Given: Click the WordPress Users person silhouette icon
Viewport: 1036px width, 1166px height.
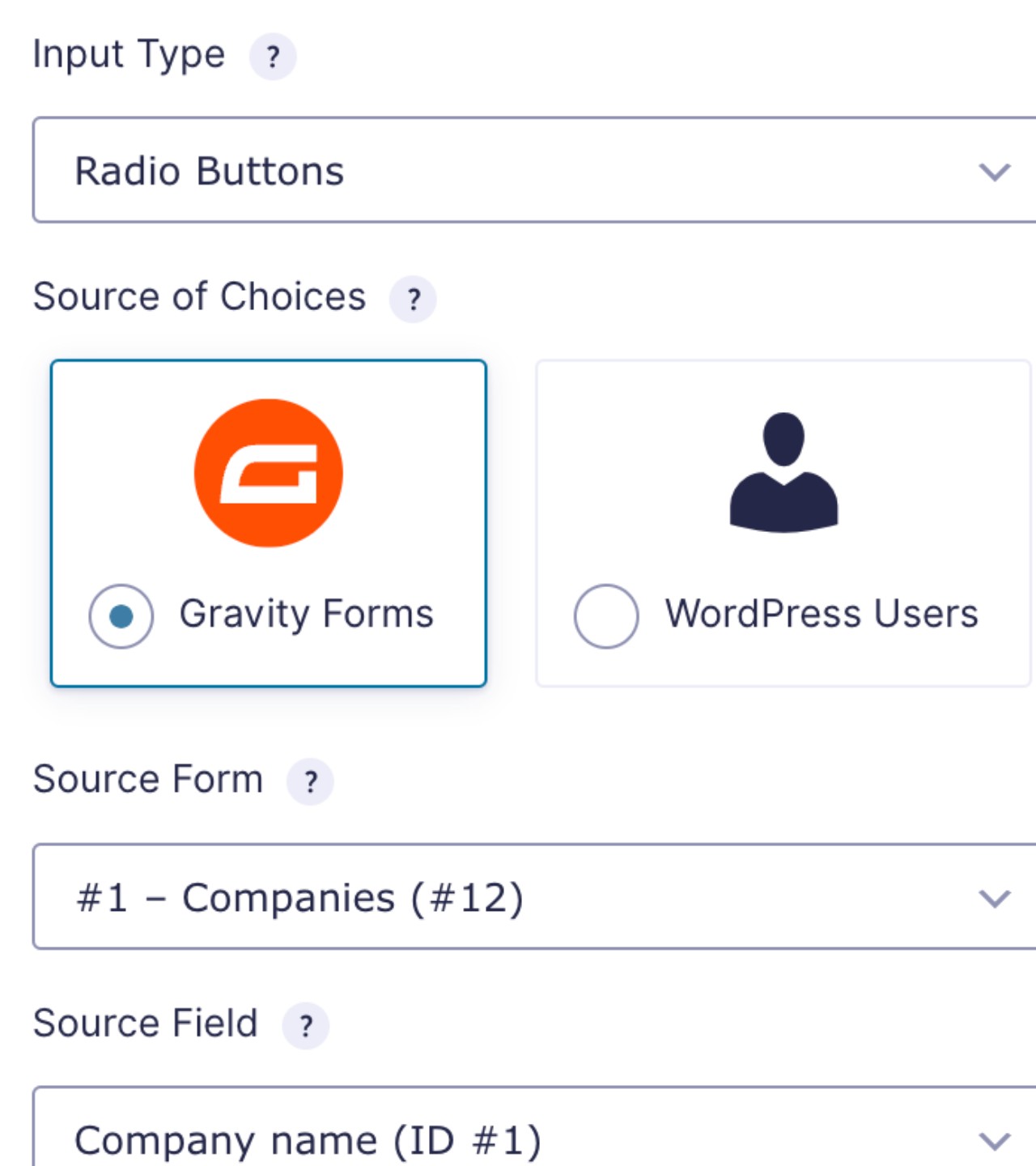Looking at the screenshot, I should click(783, 472).
